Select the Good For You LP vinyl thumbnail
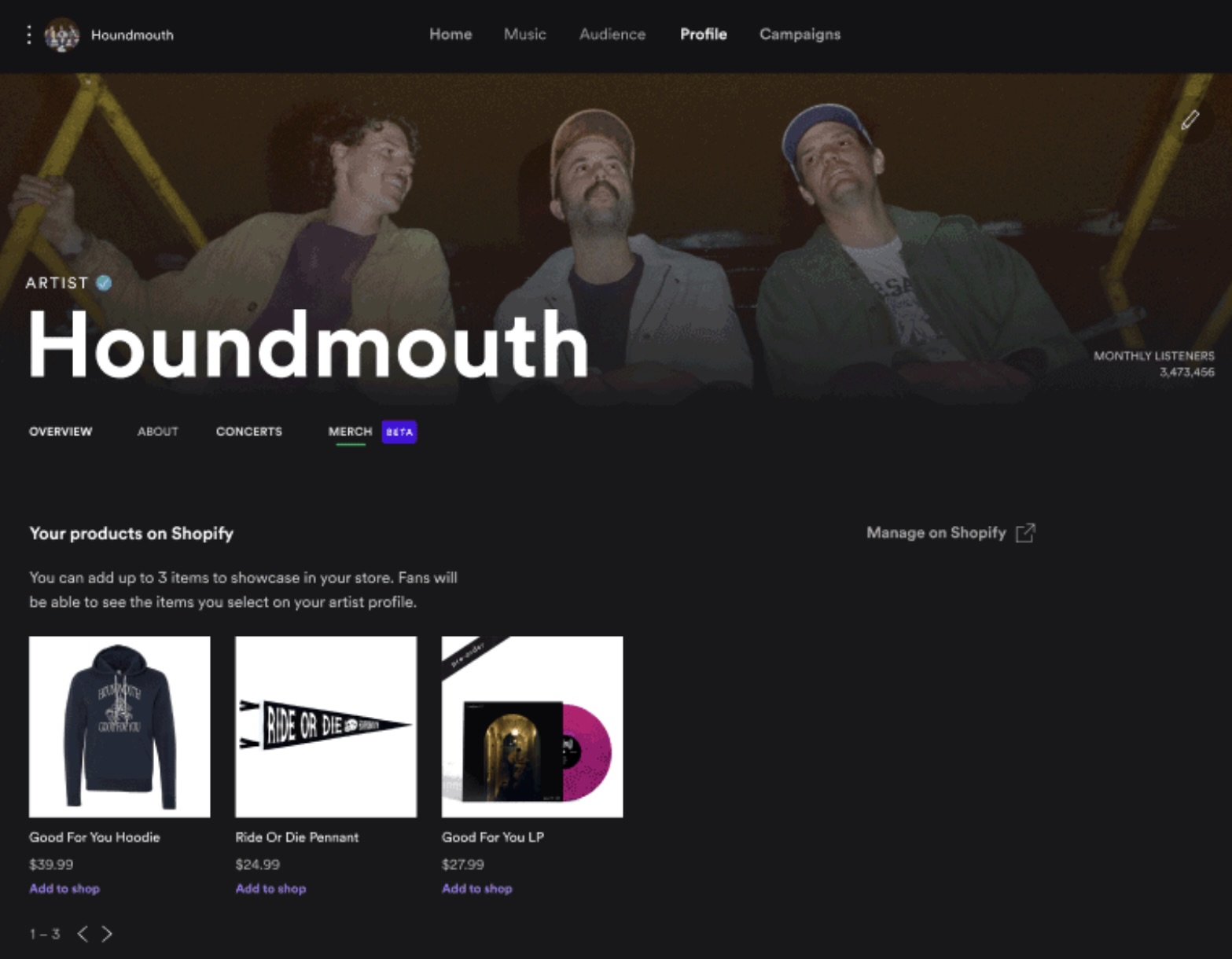The height and width of the screenshot is (959, 1232). pos(532,727)
